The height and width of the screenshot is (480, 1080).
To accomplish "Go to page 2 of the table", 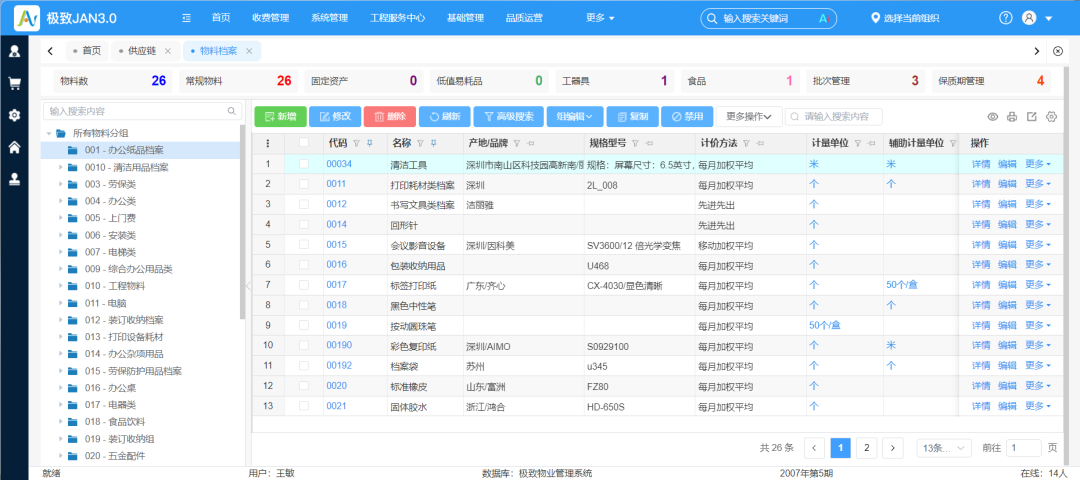I will point(866,448).
